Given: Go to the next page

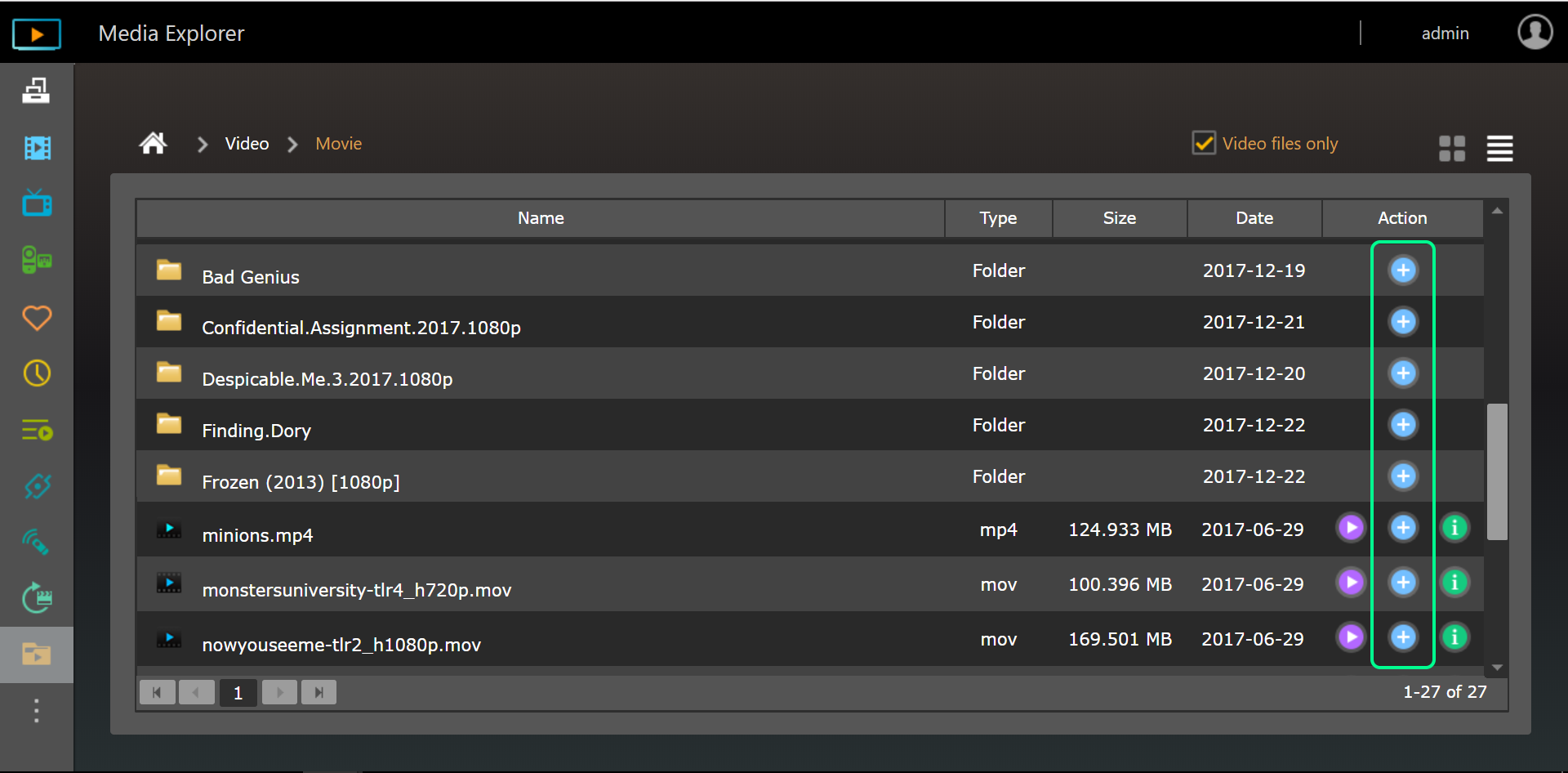Looking at the screenshot, I should pyautogui.click(x=279, y=692).
